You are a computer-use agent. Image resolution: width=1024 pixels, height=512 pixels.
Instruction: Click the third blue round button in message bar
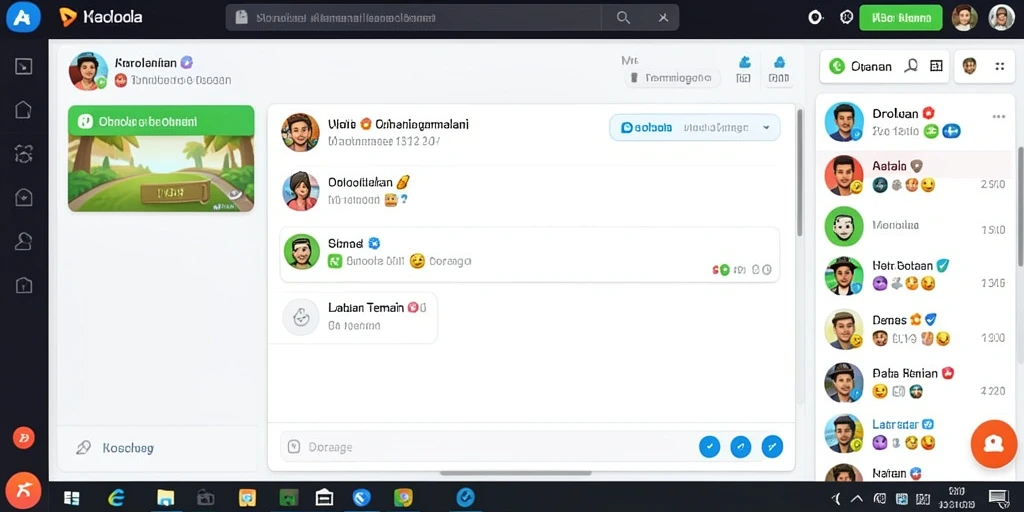[772, 447]
